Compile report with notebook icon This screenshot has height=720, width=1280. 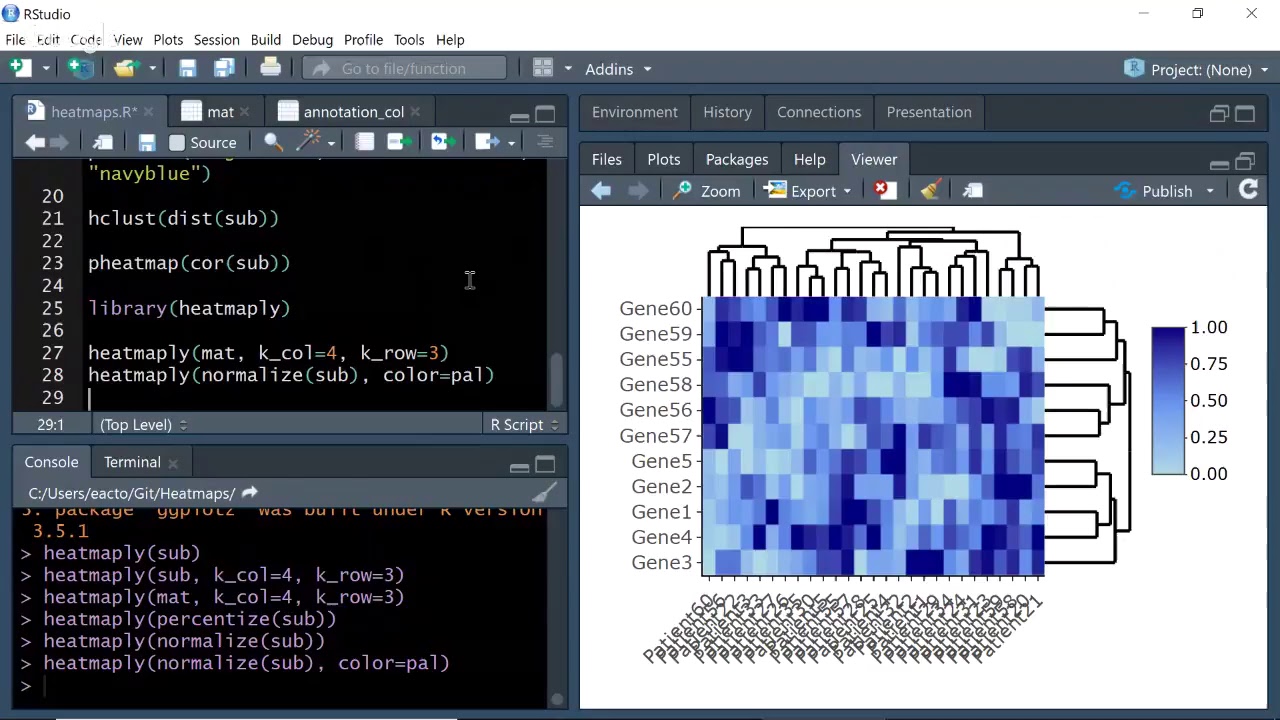click(364, 142)
